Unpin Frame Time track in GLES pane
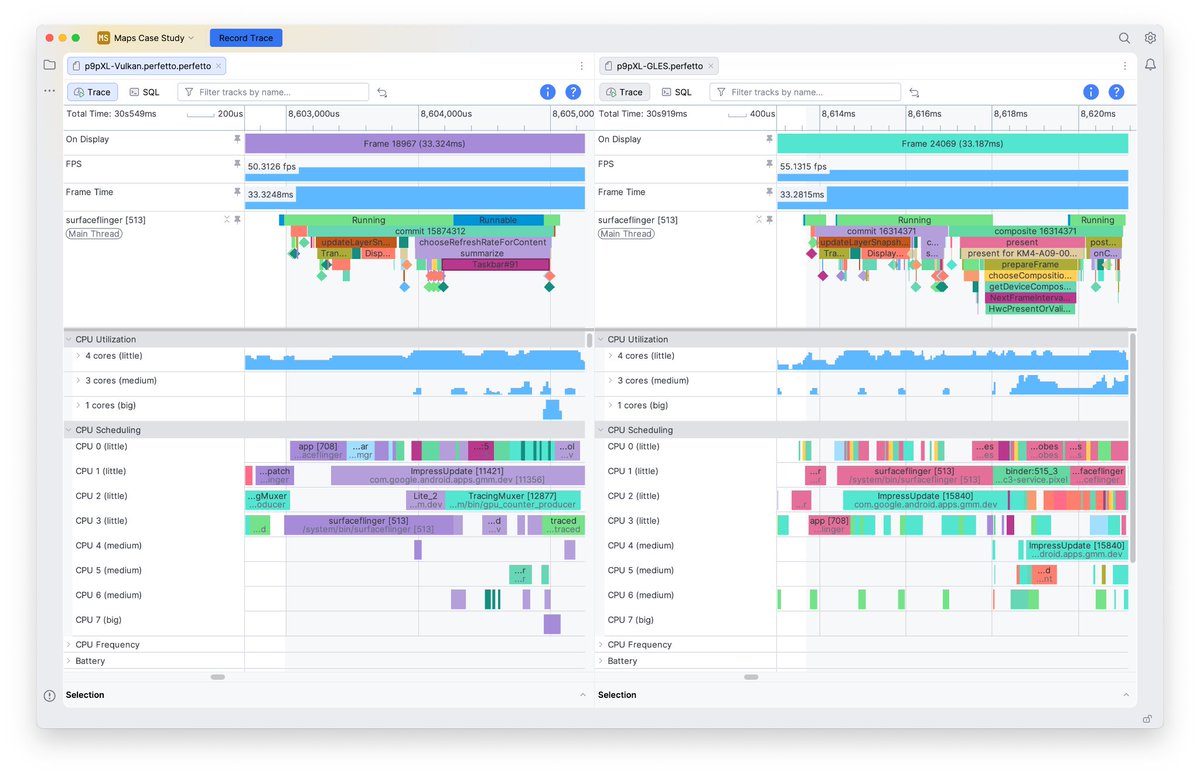Viewport: 1200px width, 777px height. [769, 191]
